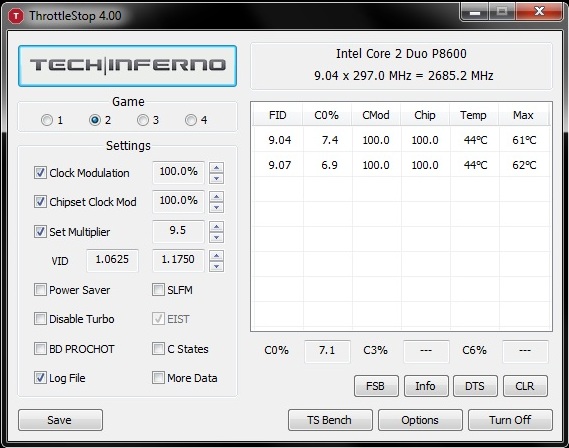
Task: Increase Clock Modulation with up arrow
Action: 216,167
